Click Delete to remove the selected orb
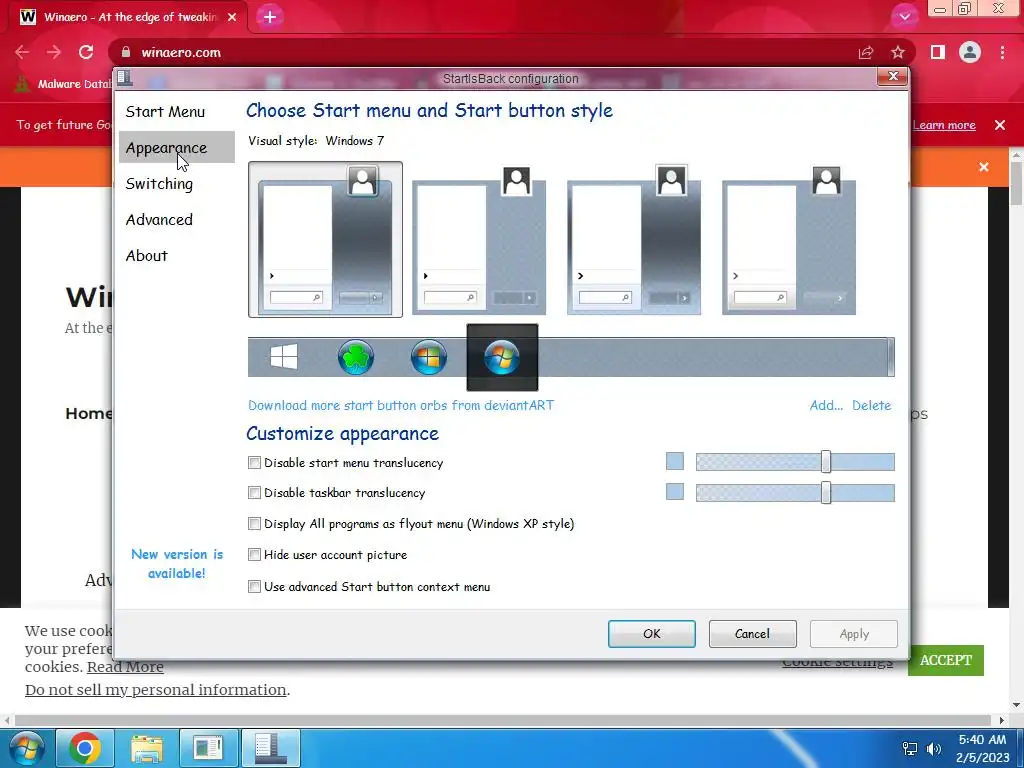Screen dimensions: 1024x768 (x=871, y=405)
